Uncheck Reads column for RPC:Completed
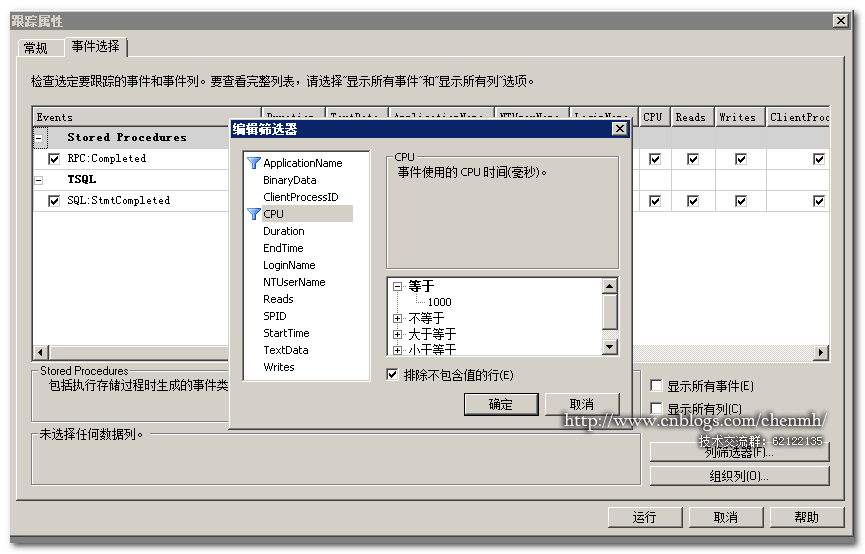Viewport: 865px width, 554px height. pos(693,159)
